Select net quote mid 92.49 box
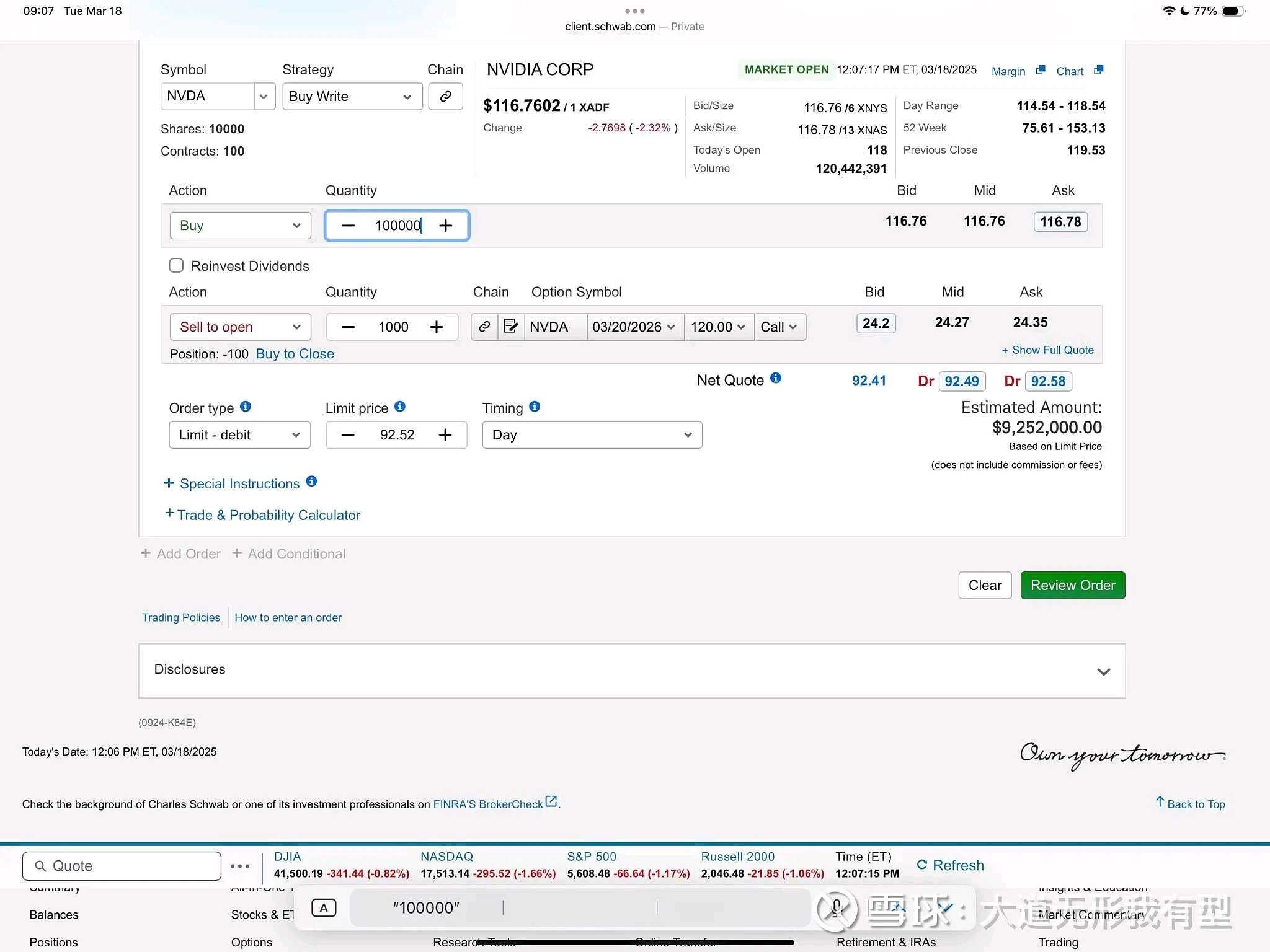Screen dimensions: 1270x952 (962, 381)
